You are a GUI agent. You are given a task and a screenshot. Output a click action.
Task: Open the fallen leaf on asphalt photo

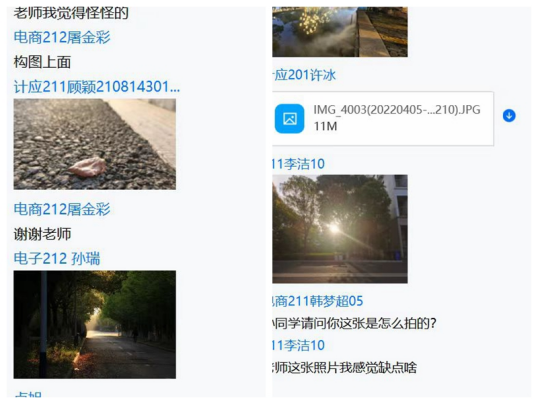95,144
